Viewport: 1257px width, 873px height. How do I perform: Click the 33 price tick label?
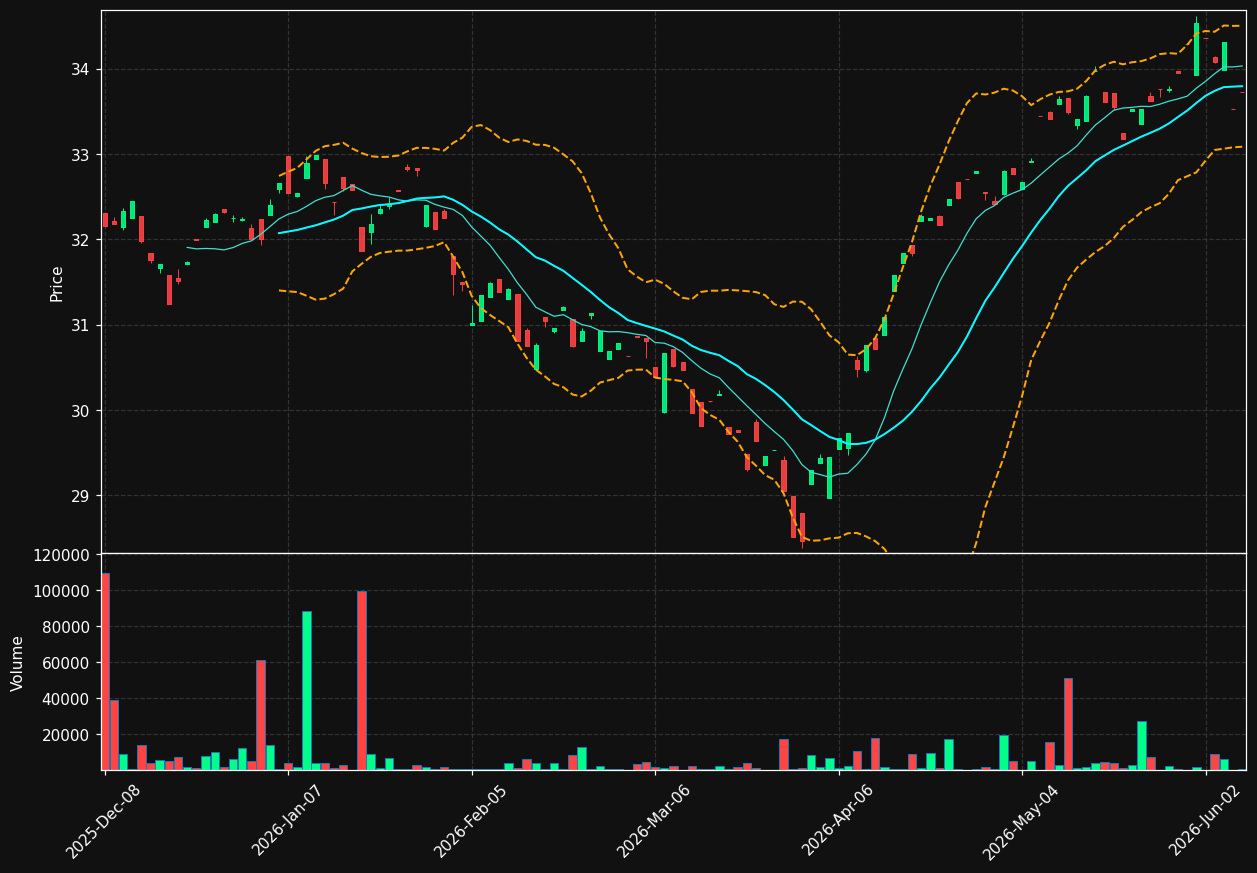(80, 155)
